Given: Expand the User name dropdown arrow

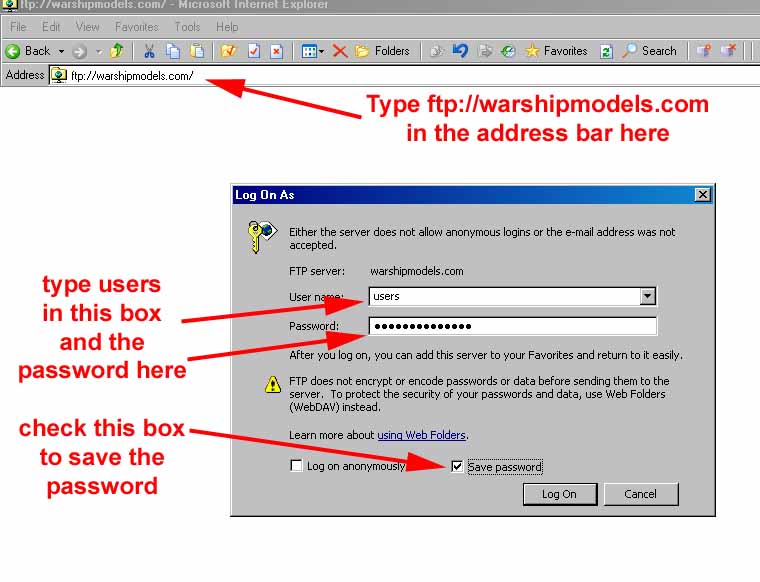Looking at the screenshot, I should tap(648, 296).
